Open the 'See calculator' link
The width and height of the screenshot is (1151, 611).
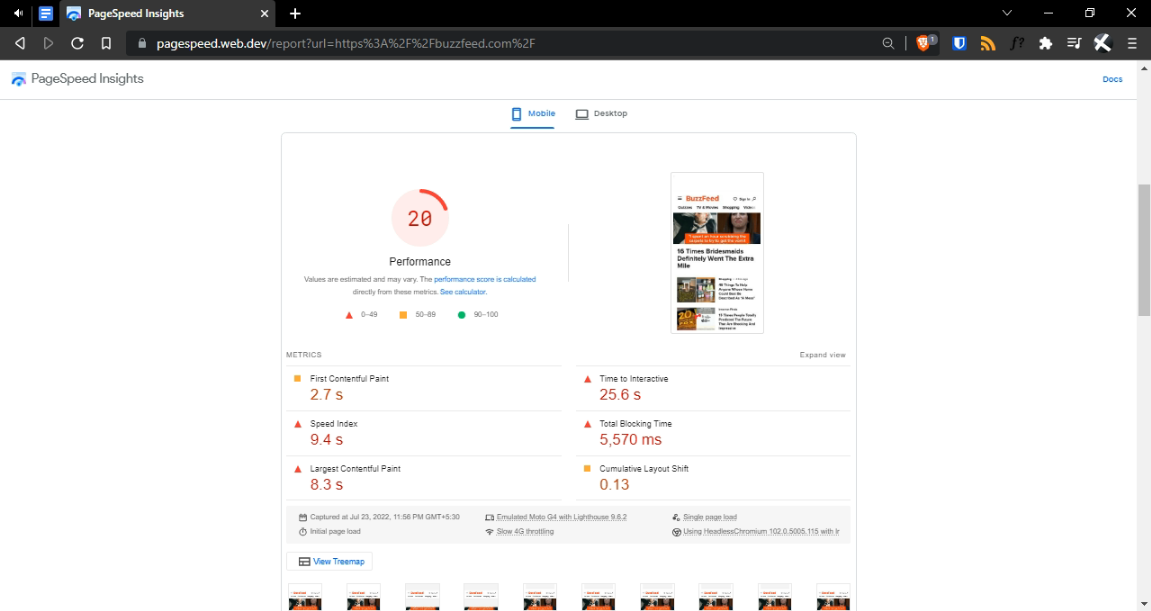[x=463, y=292]
